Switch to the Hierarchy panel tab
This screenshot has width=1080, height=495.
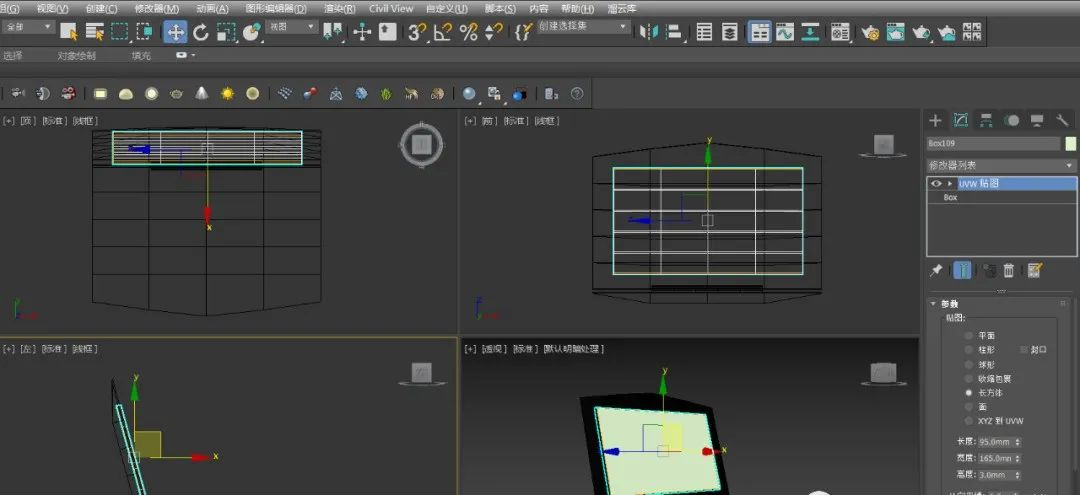click(986, 120)
